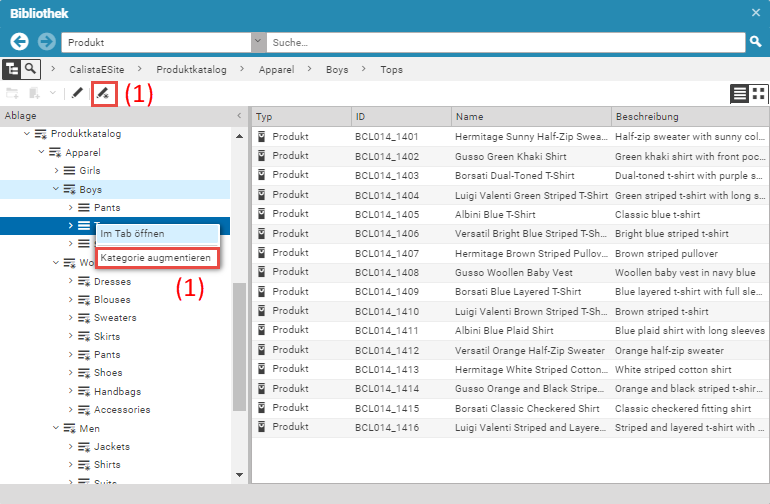The image size is (770, 504).
Task: Click the edit pencil toolbar icon
Action: point(77,94)
